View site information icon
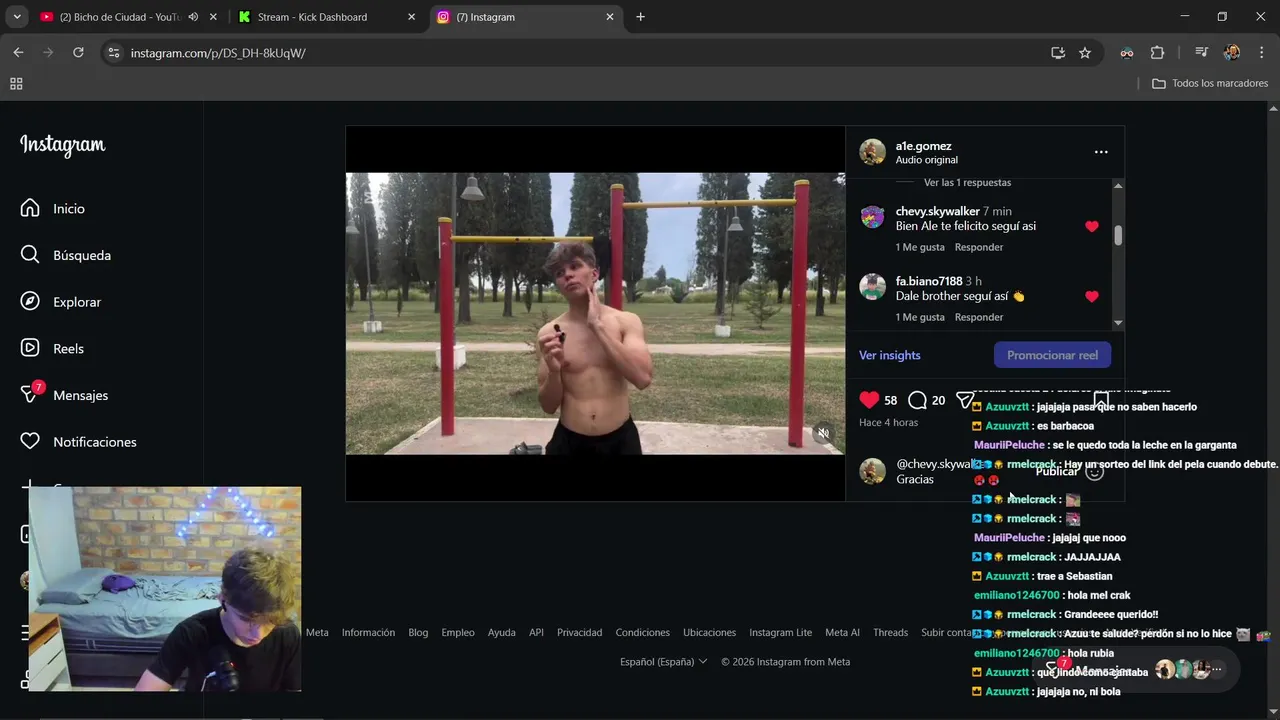 [x=114, y=53]
